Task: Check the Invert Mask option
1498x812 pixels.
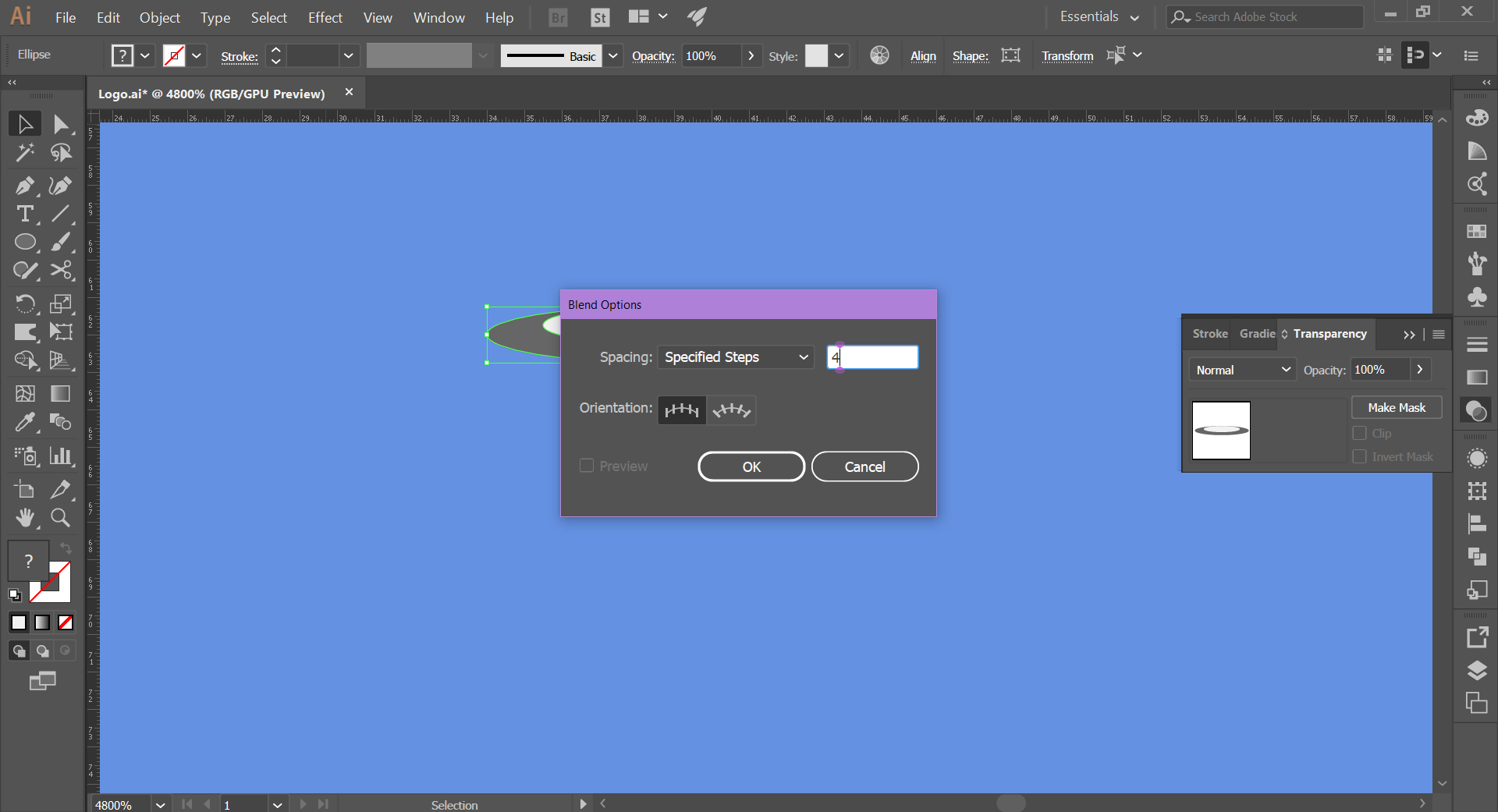Action: click(x=1360, y=456)
